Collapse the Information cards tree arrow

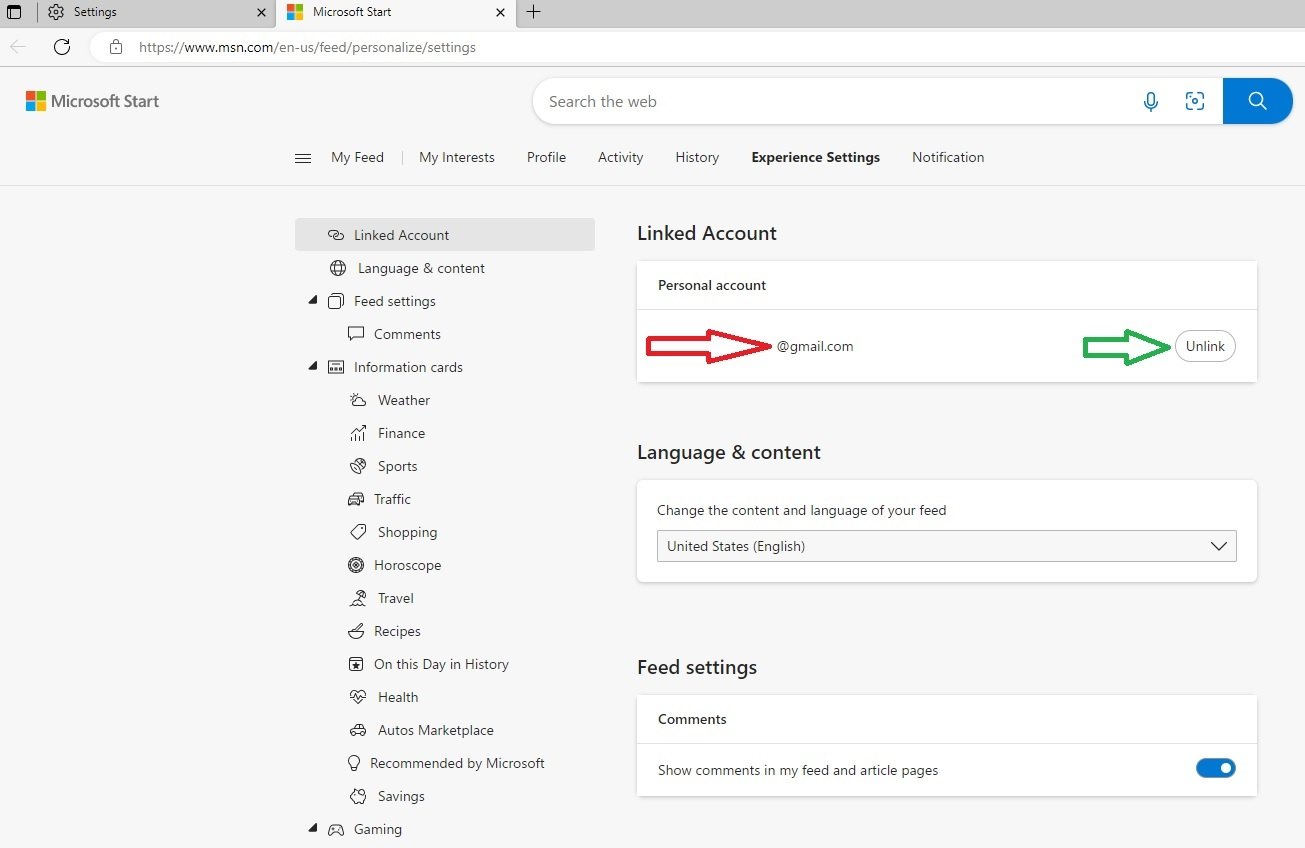coord(313,366)
